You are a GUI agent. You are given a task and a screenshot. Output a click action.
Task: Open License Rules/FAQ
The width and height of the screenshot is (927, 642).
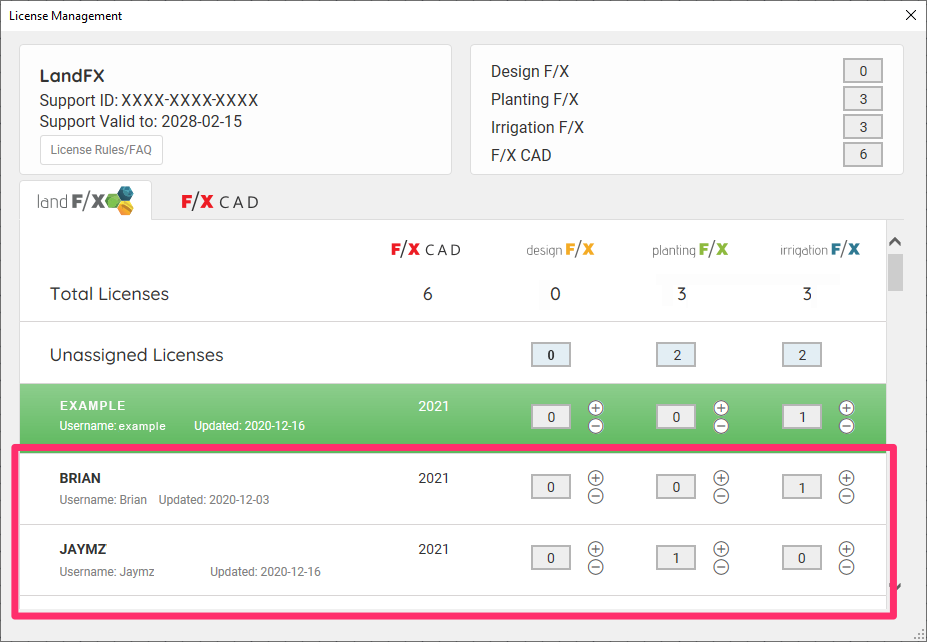101,150
